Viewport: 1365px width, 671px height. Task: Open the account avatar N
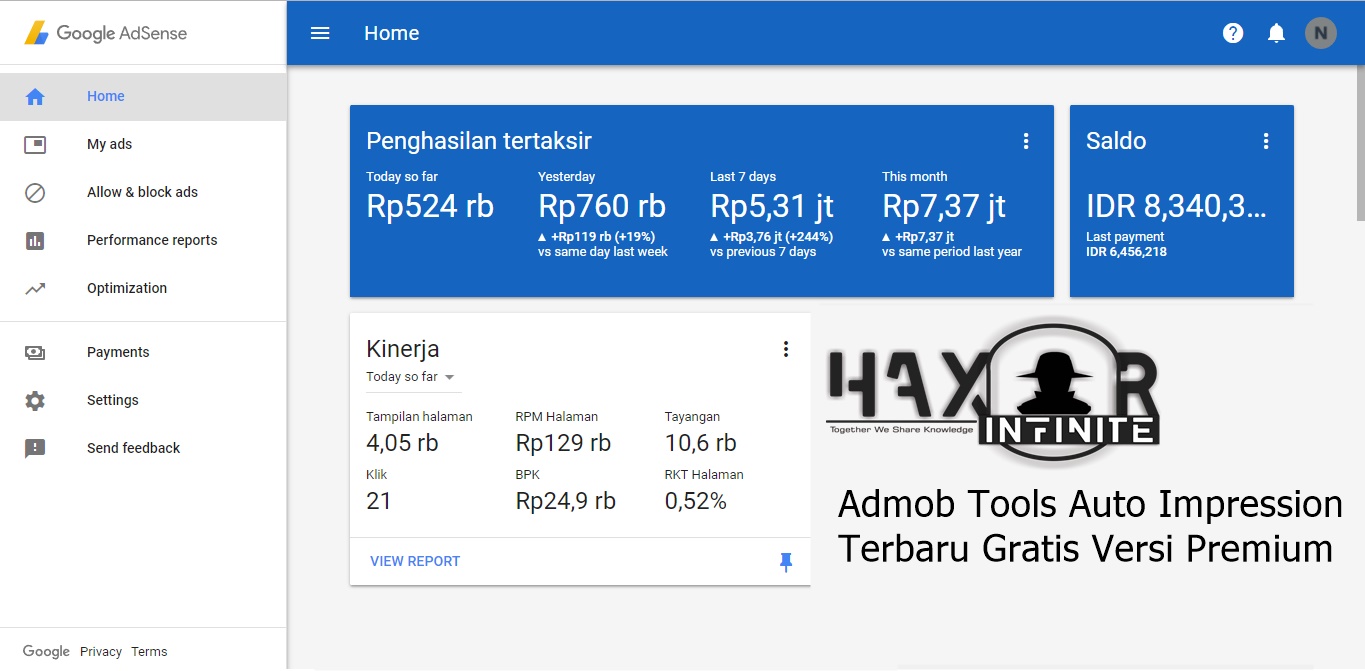tap(1320, 33)
